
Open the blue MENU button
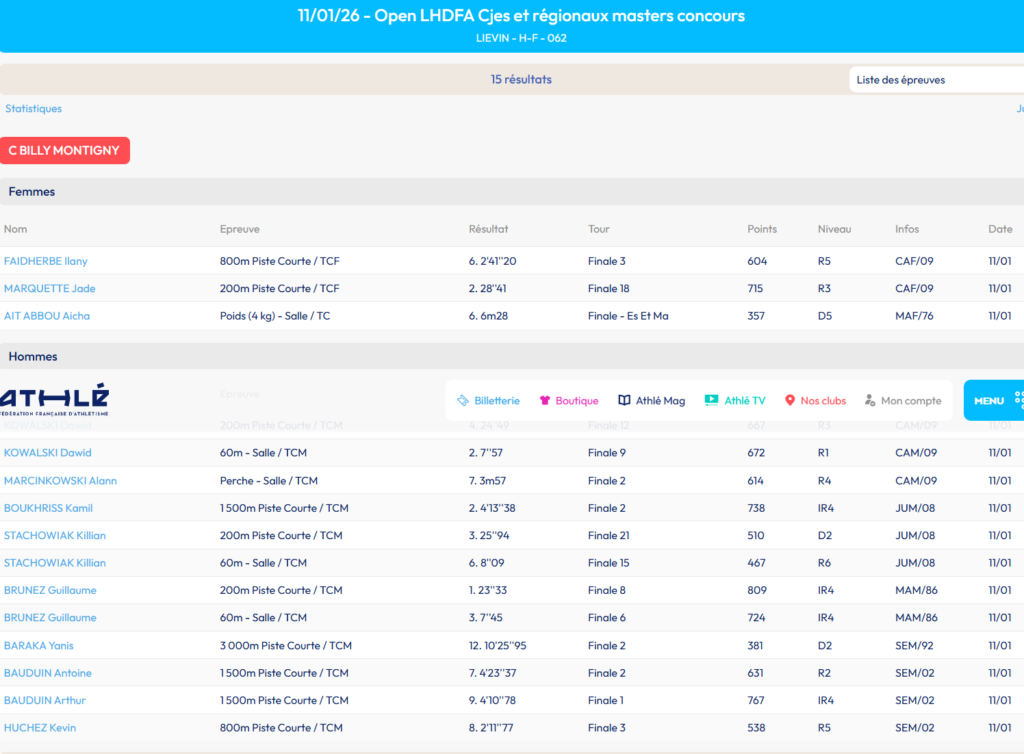(992, 400)
